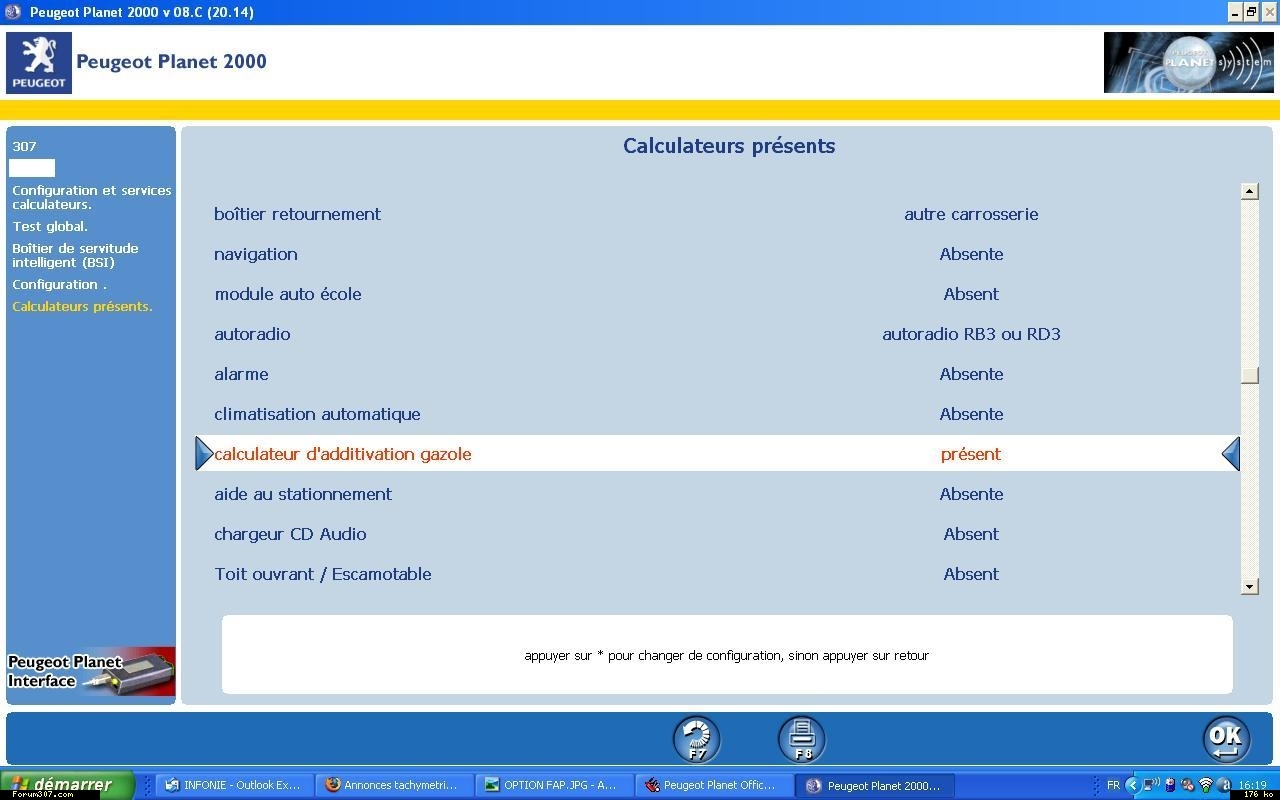Select Test global in sidebar
The height and width of the screenshot is (800, 1280).
pos(50,227)
